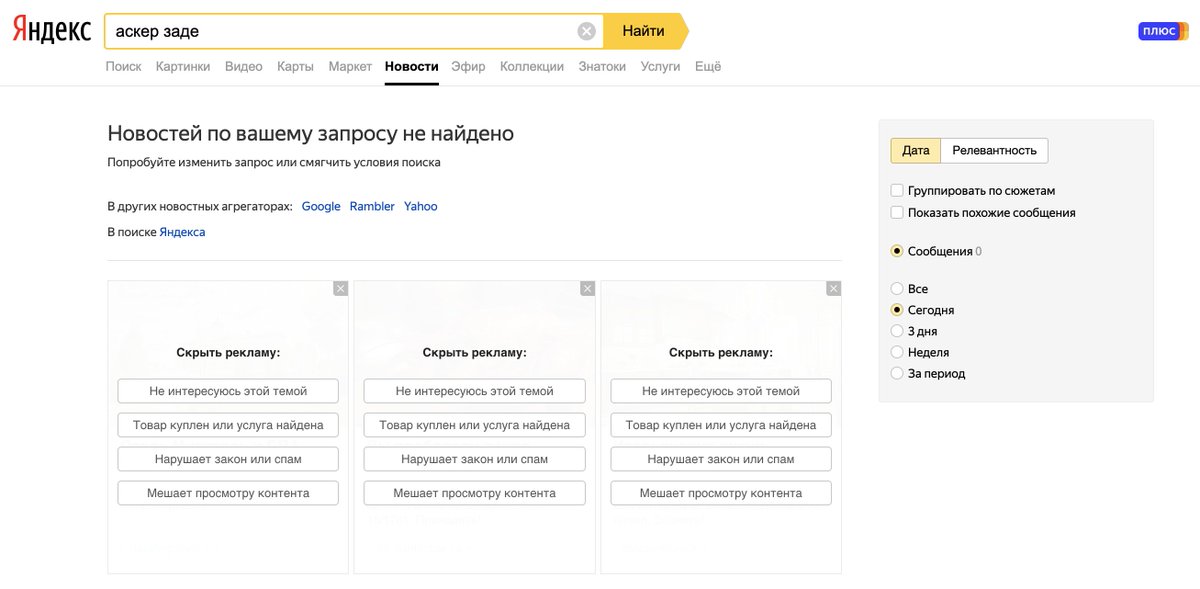1200x589 pixels.
Task: Click the Yandex logo
Action: click(51, 30)
